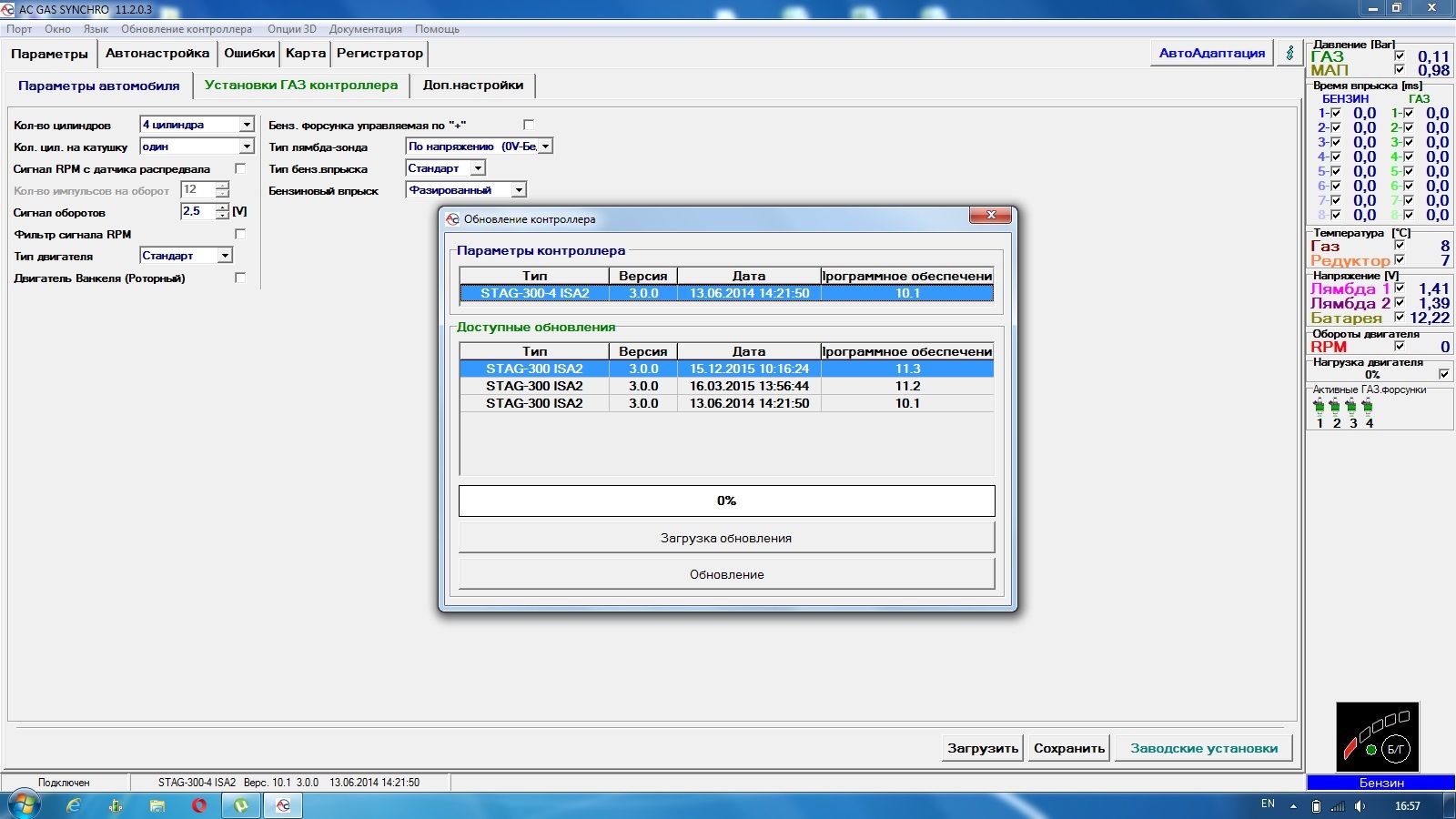
Task: Switch to the Ошибки tab
Action: (x=249, y=53)
